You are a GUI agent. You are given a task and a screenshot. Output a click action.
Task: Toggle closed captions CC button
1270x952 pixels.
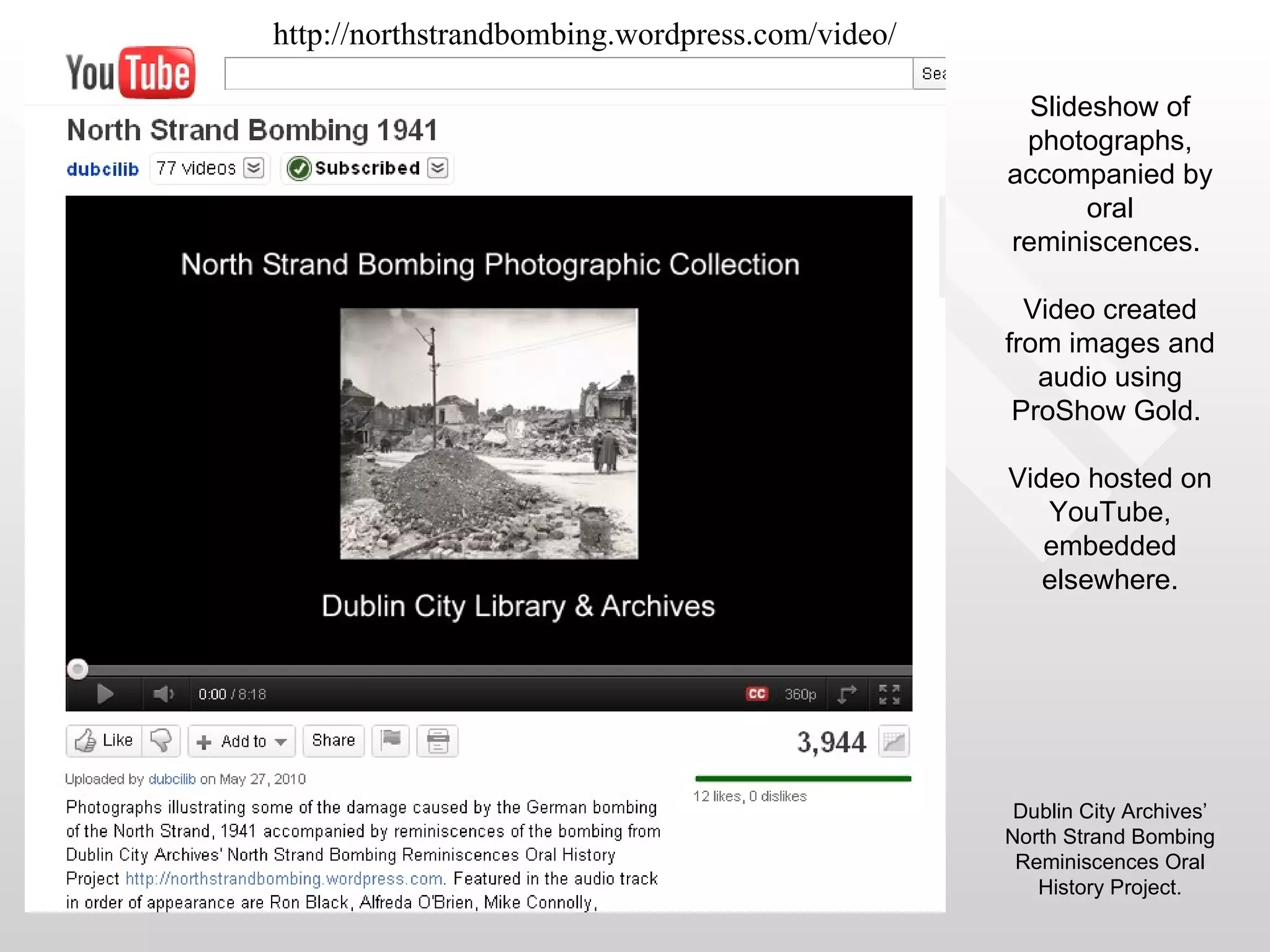tap(757, 694)
